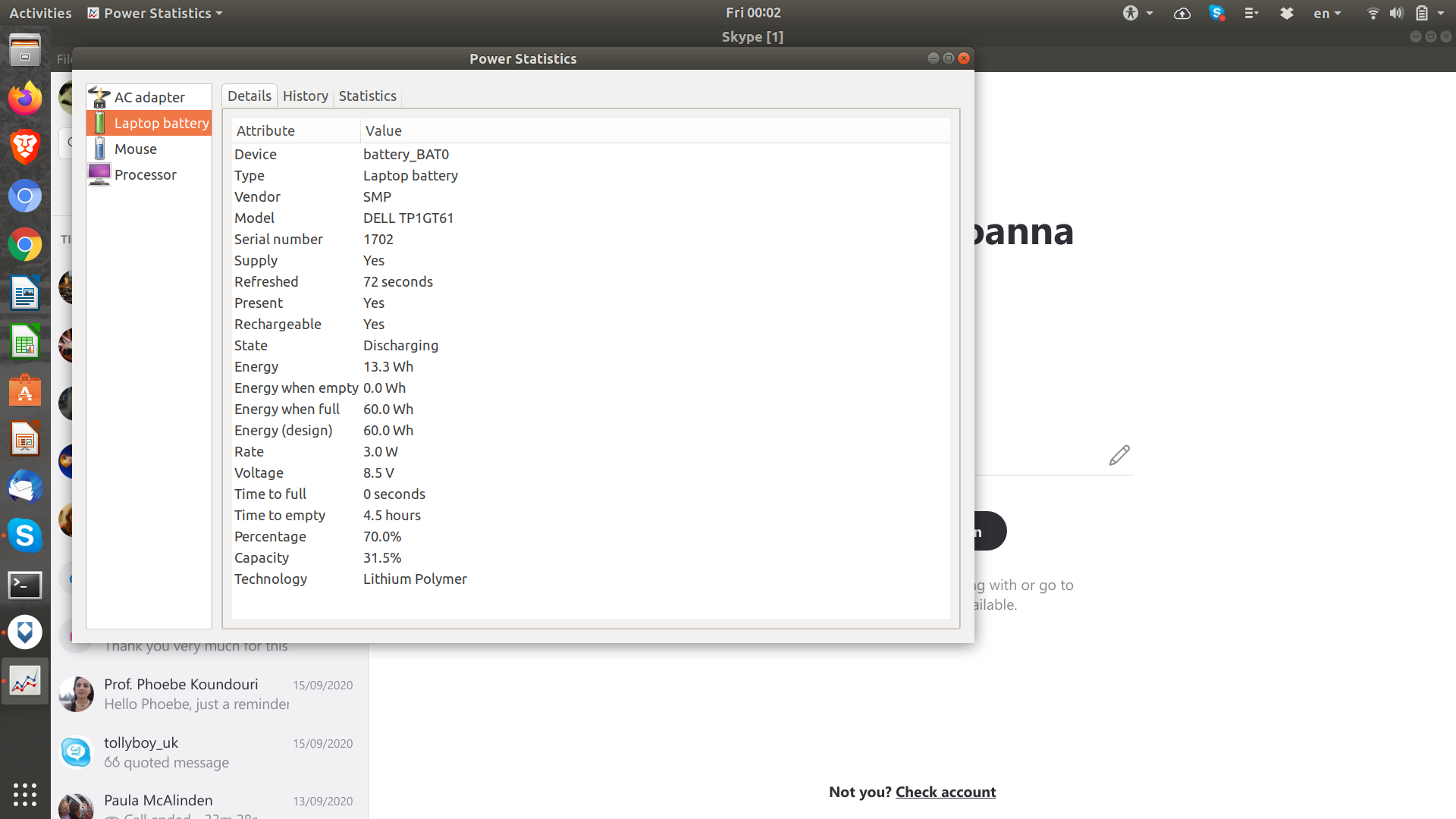Image resolution: width=1456 pixels, height=819 pixels.
Task: Switch to Skype from the dock
Action: 25,536
